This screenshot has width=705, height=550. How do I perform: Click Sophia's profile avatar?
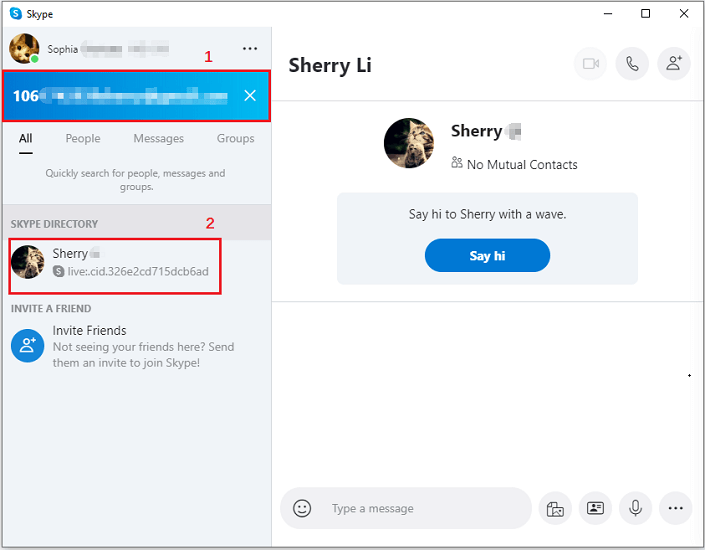24,49
